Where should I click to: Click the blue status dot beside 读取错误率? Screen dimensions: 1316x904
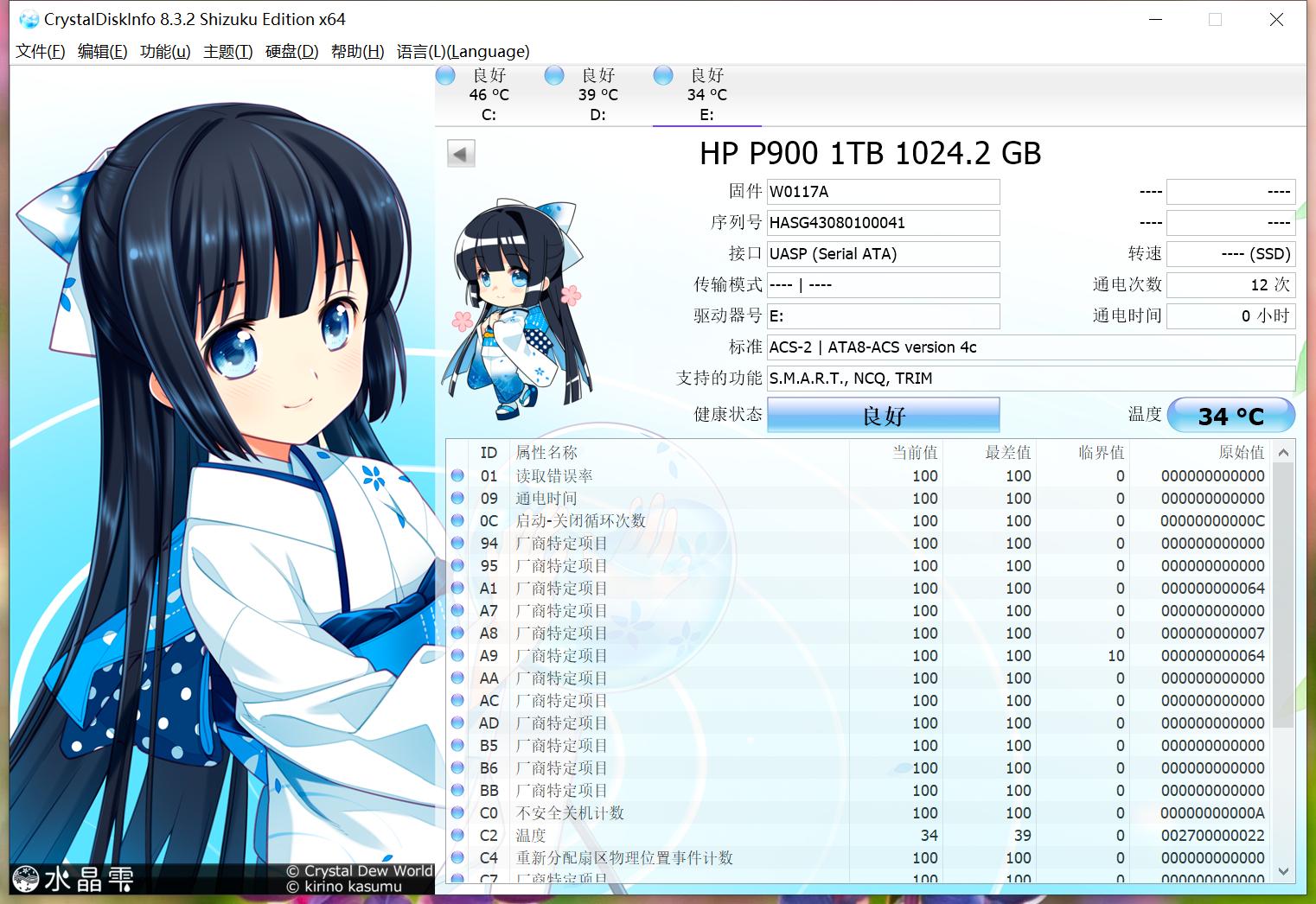pyautogui.click(x=457, y=475)
